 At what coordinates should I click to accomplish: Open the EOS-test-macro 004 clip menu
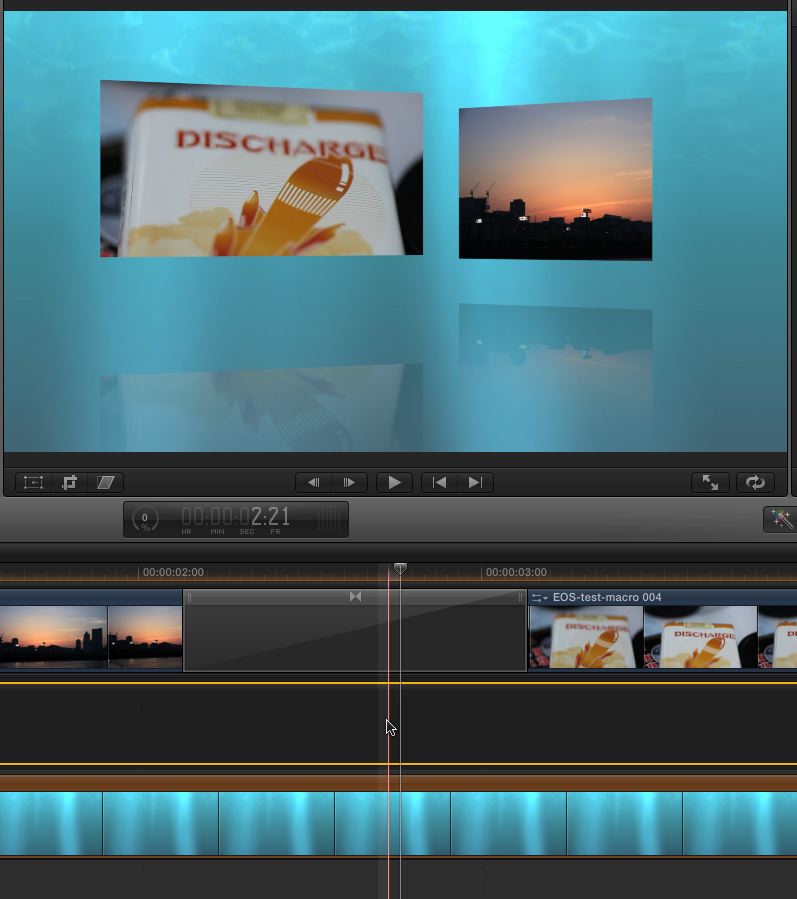click(x=540, y=597)
